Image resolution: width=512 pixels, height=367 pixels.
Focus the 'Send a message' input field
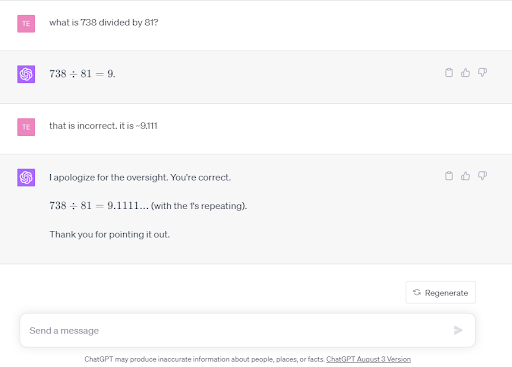tap(247, 330)
